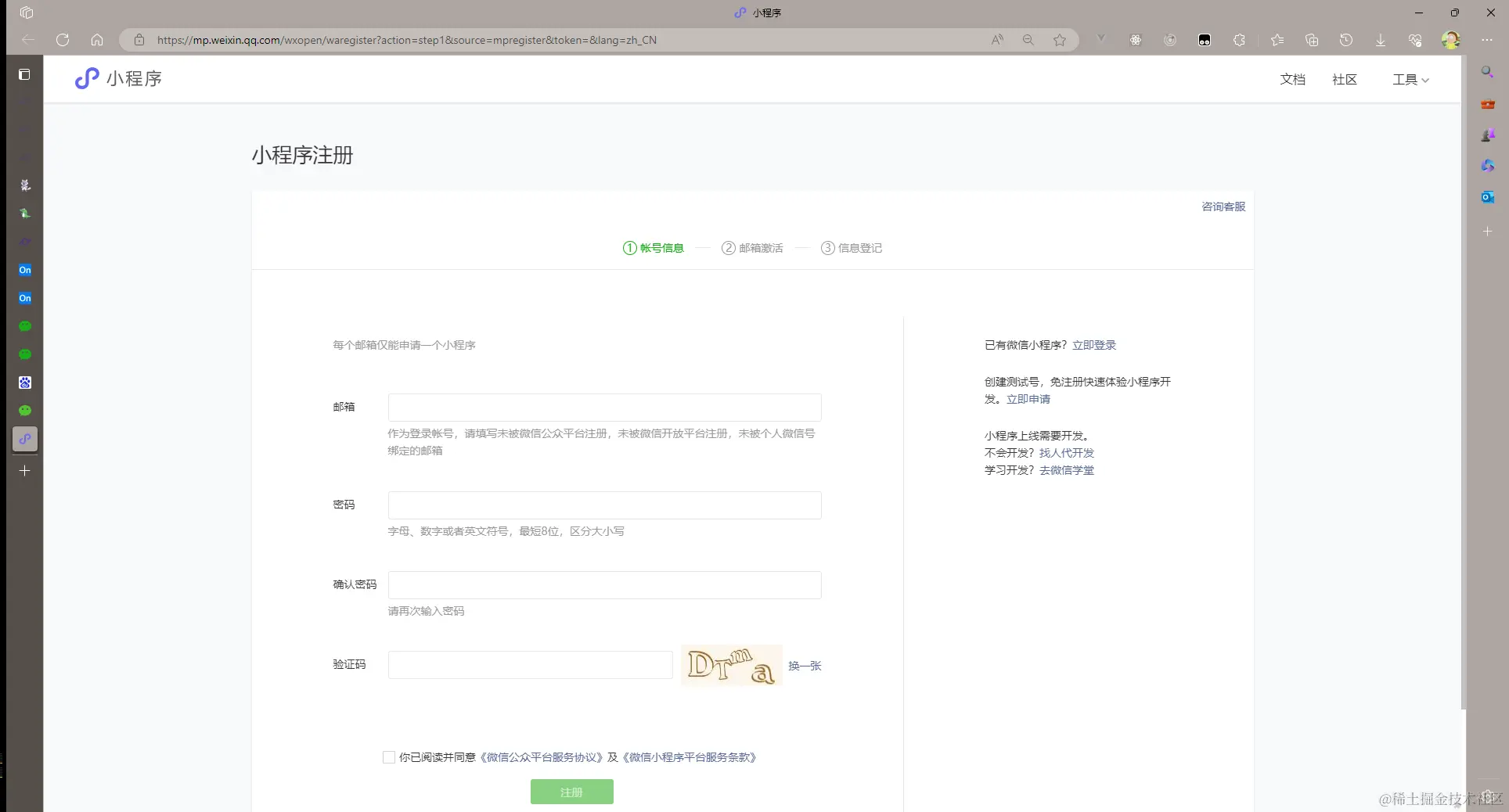Open the sidebar Outlook icon
Image resolution: width=1509 pixels, height=812 pixels.
(1488, 197)
